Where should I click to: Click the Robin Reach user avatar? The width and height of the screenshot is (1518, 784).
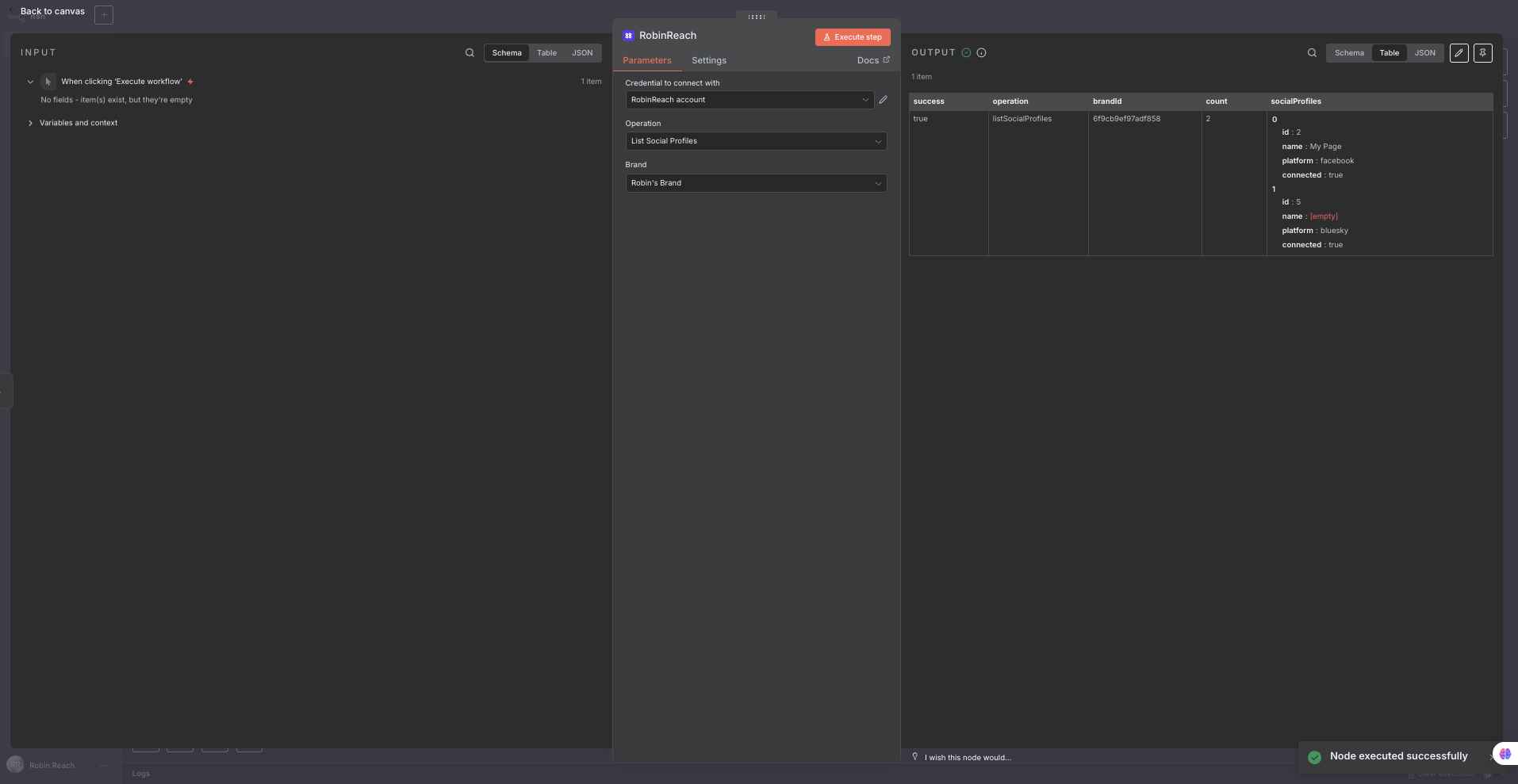[15, 765]
